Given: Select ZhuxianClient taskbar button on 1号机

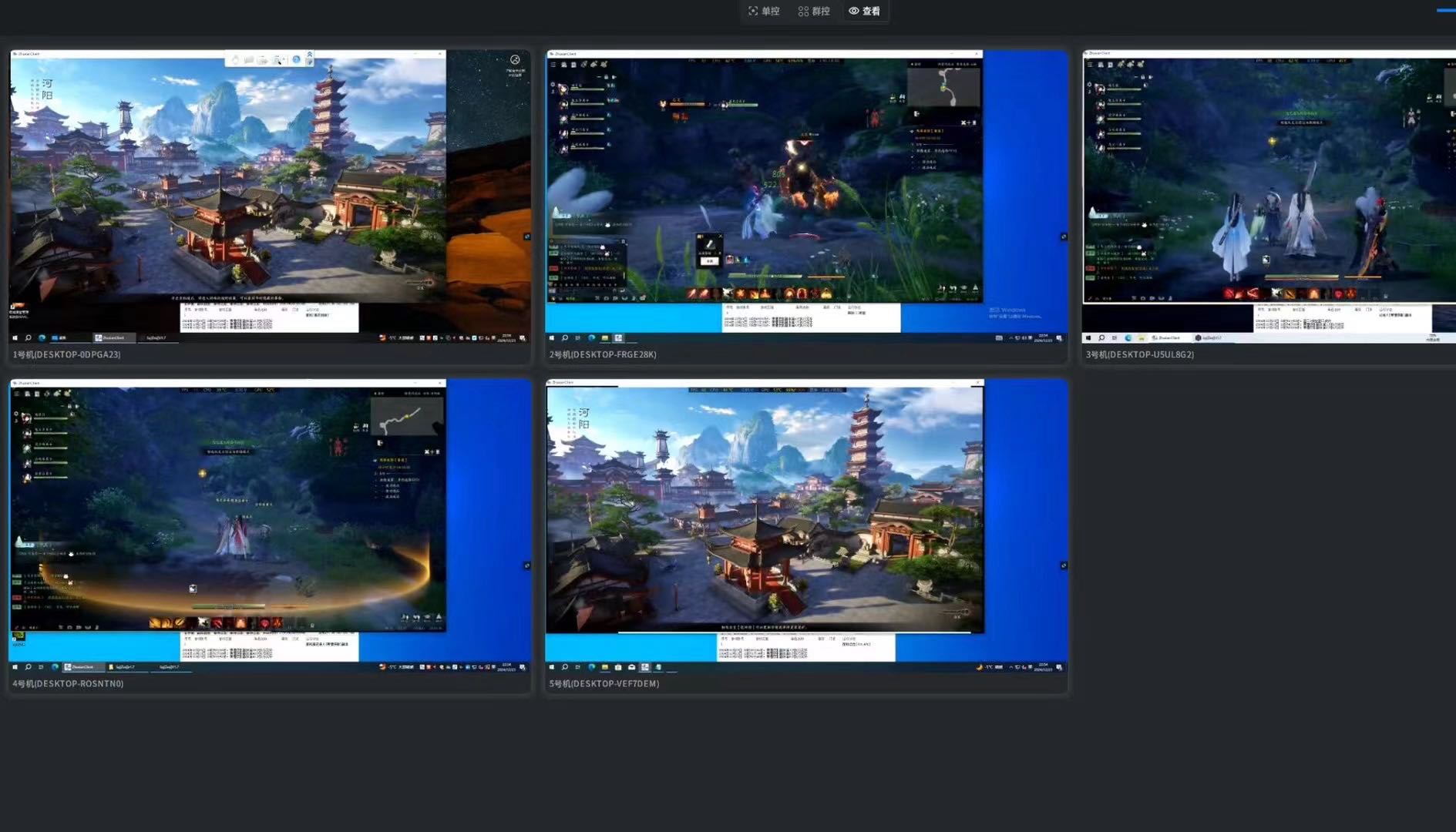Looking at the screenshot, I should [113, 337].
